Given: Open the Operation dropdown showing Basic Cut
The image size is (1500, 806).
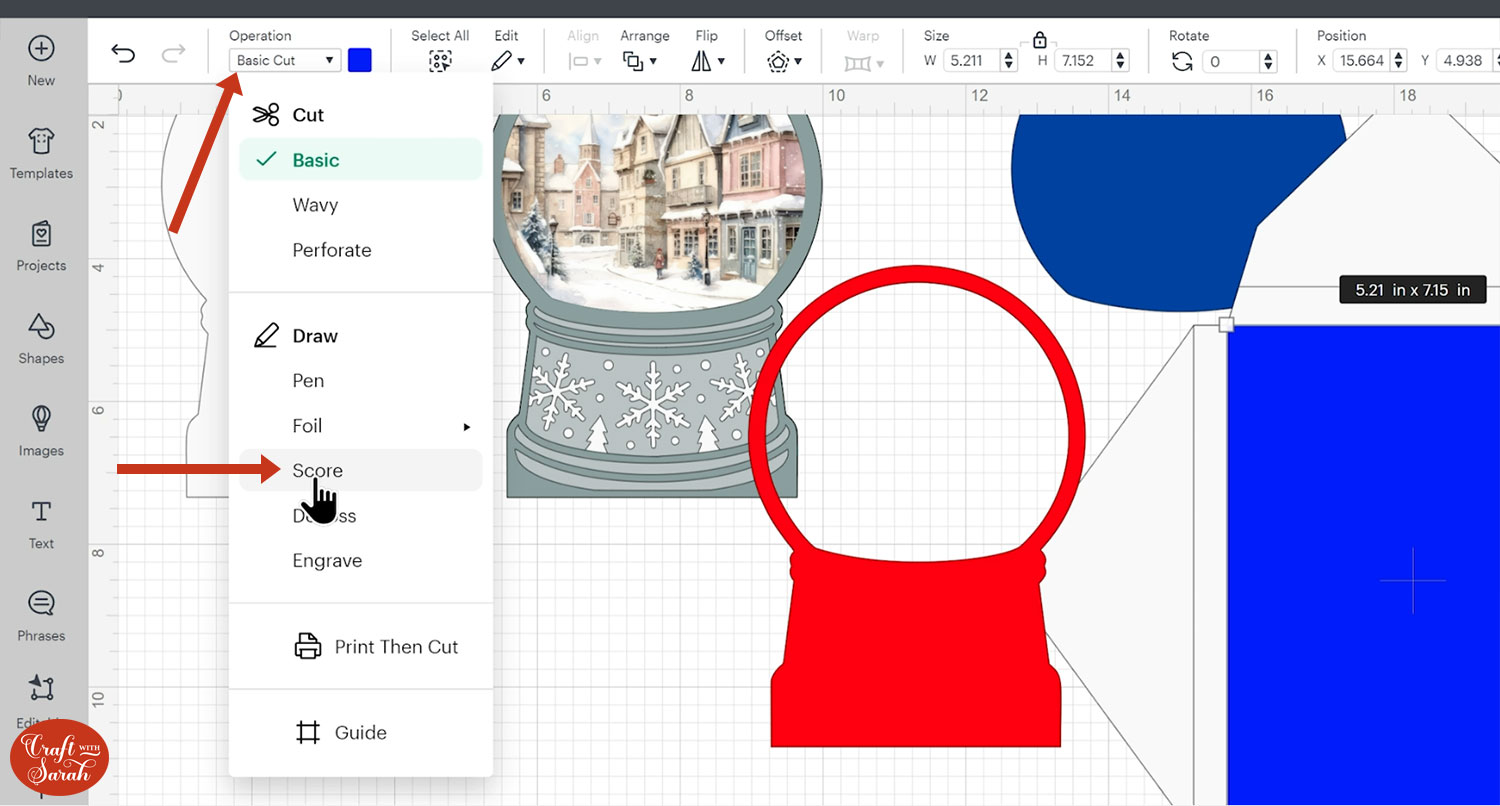Looking at the screenshot, I should (x=285, y=60).
